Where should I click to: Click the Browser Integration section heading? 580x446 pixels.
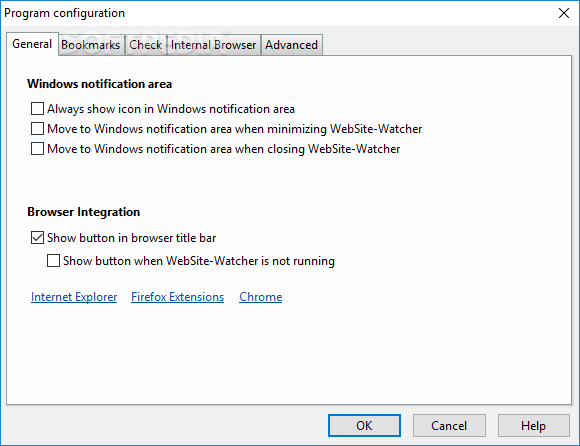tap(84, 212)
